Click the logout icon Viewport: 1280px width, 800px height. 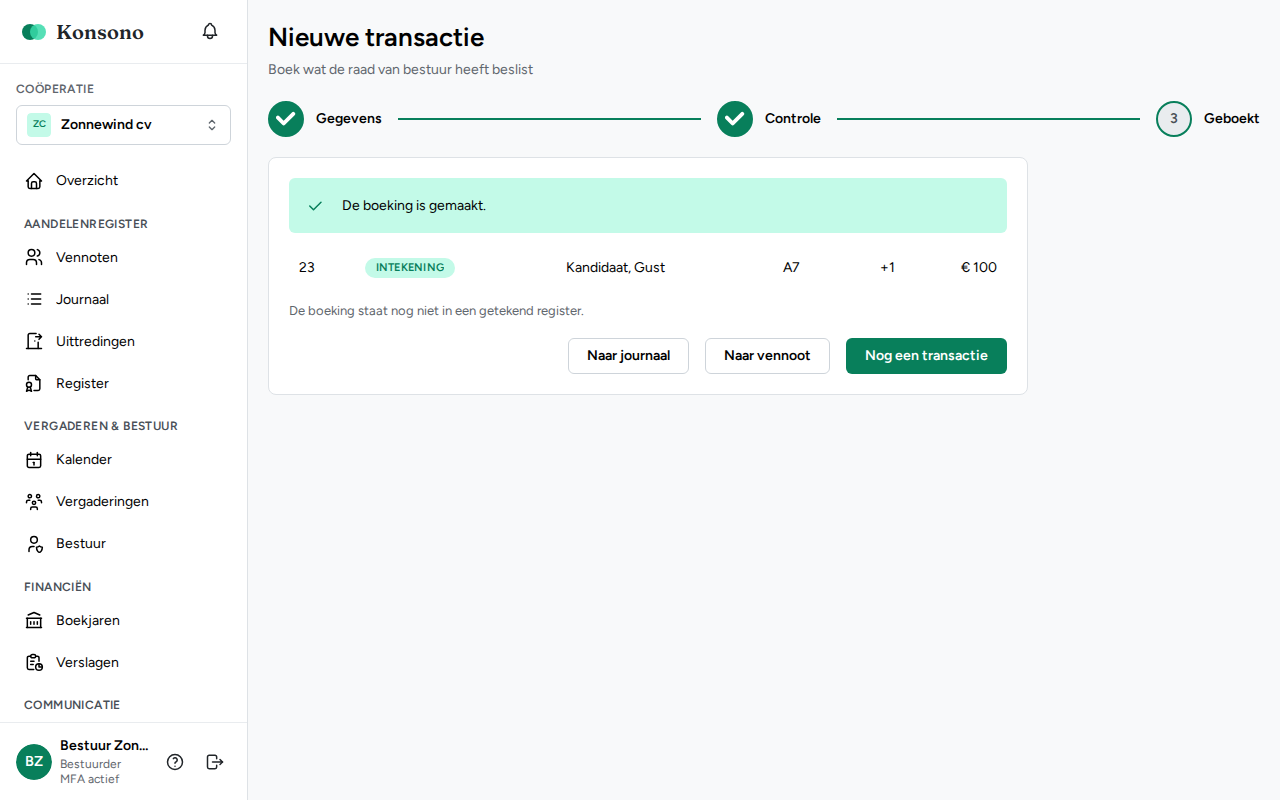215,762
